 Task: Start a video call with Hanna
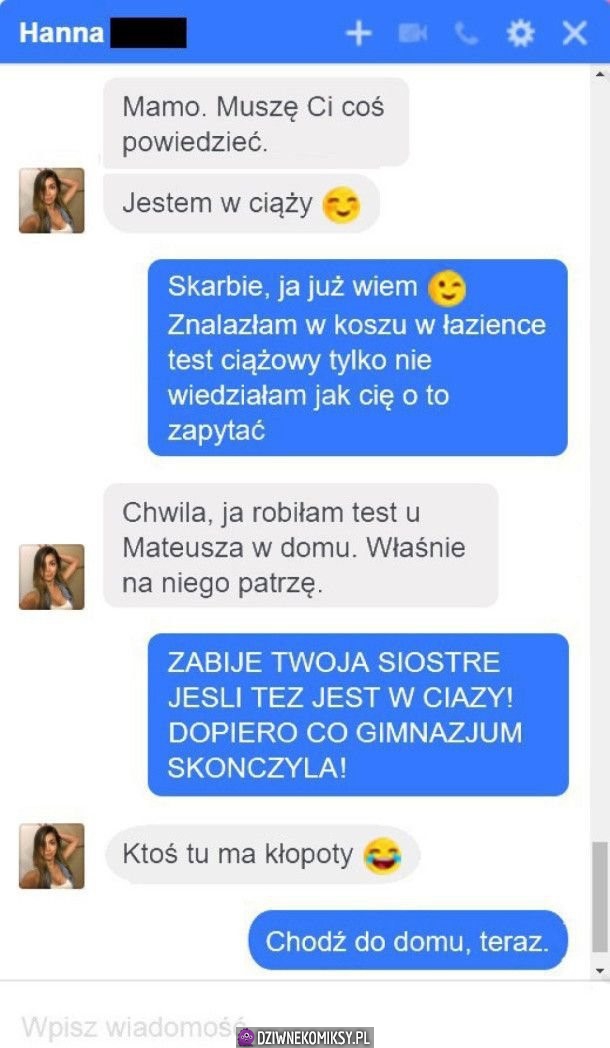(413, 33)
